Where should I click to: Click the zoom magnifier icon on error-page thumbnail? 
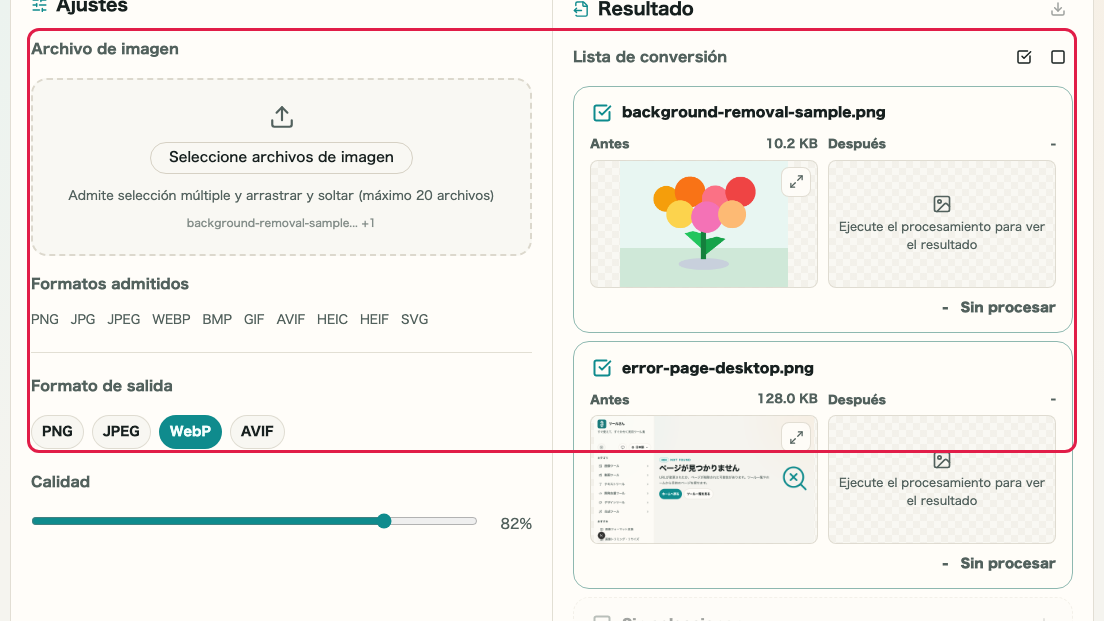(794, 478)
